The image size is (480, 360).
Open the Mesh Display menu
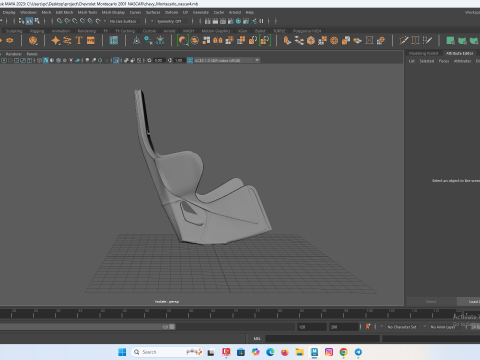click(113, 12)
